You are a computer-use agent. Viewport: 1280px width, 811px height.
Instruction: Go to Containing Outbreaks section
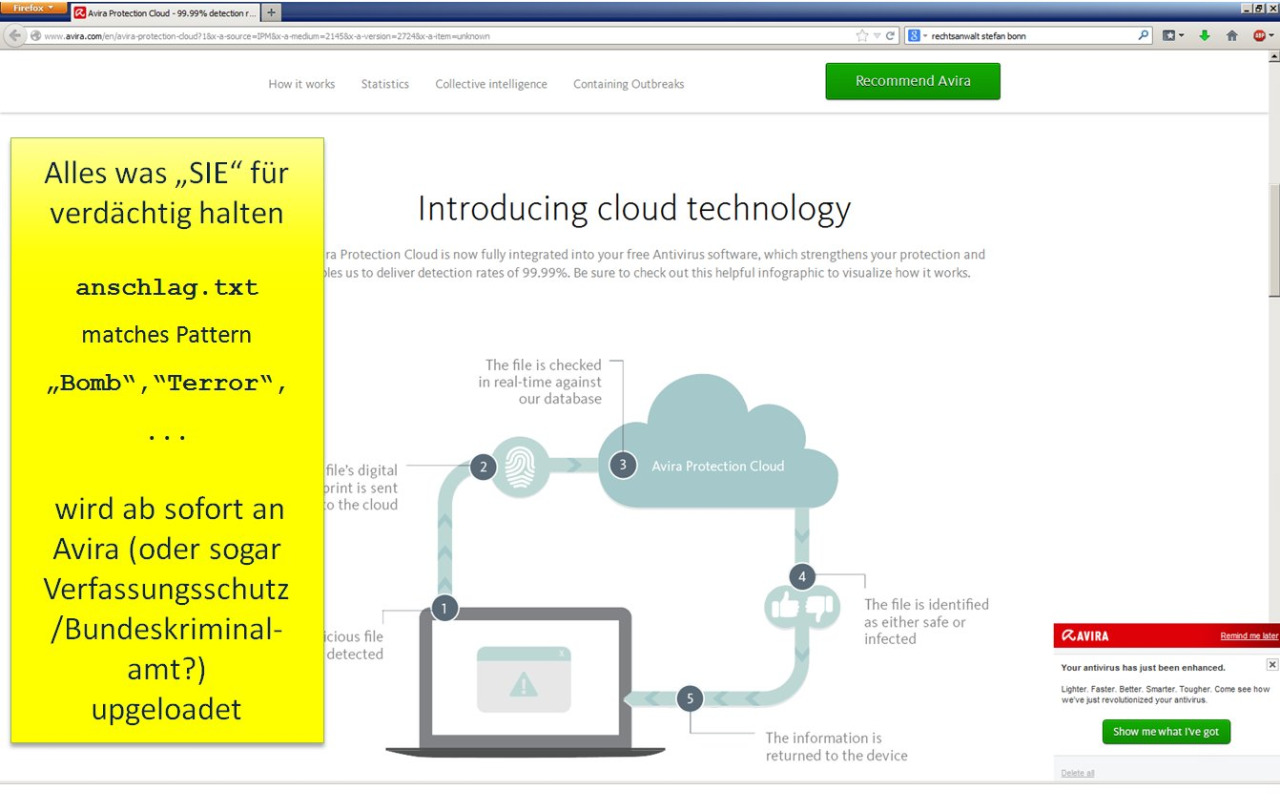click(x=629, y=84)
